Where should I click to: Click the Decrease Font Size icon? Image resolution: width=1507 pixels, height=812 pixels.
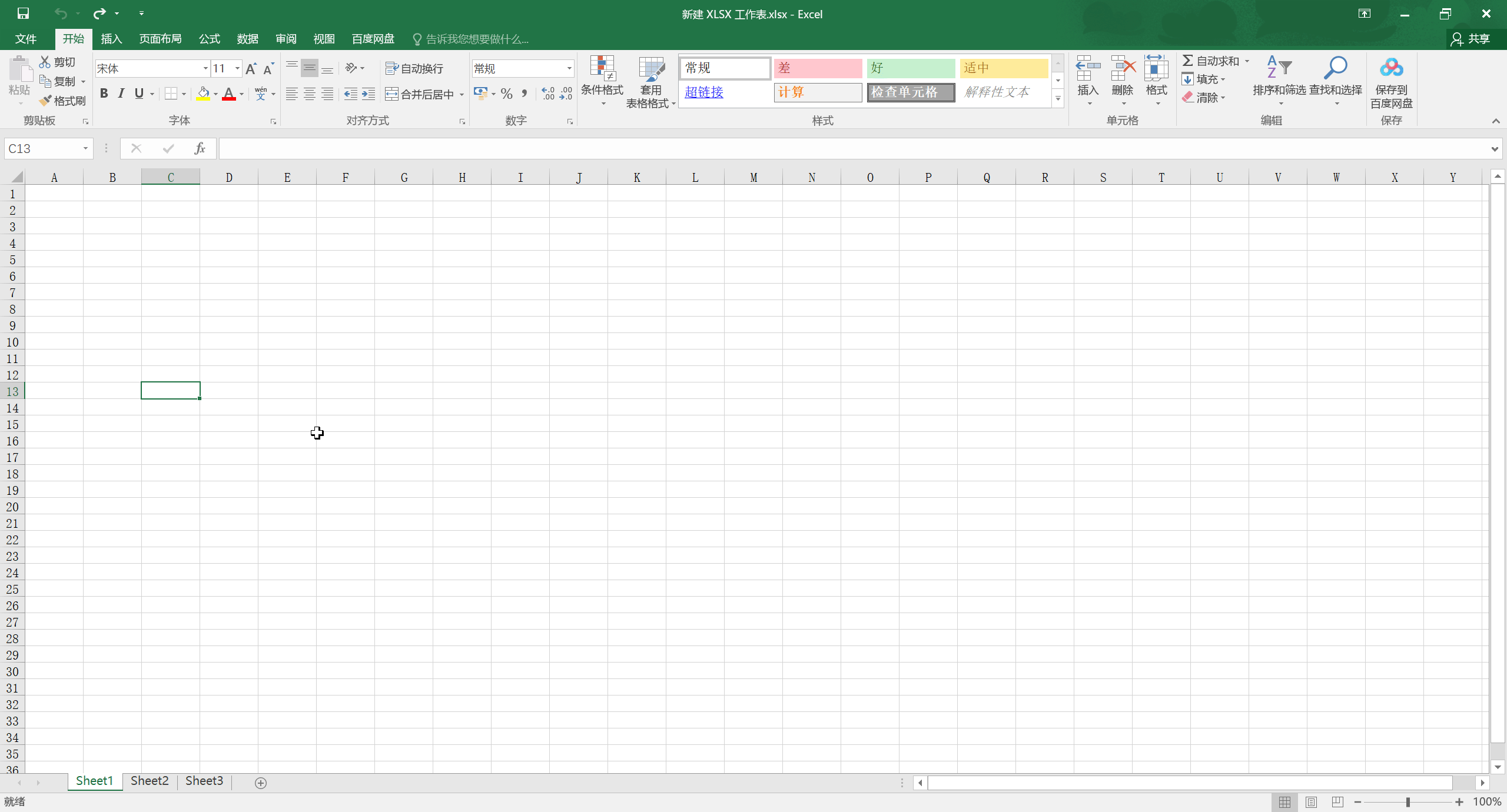click(x=268, y=69)
